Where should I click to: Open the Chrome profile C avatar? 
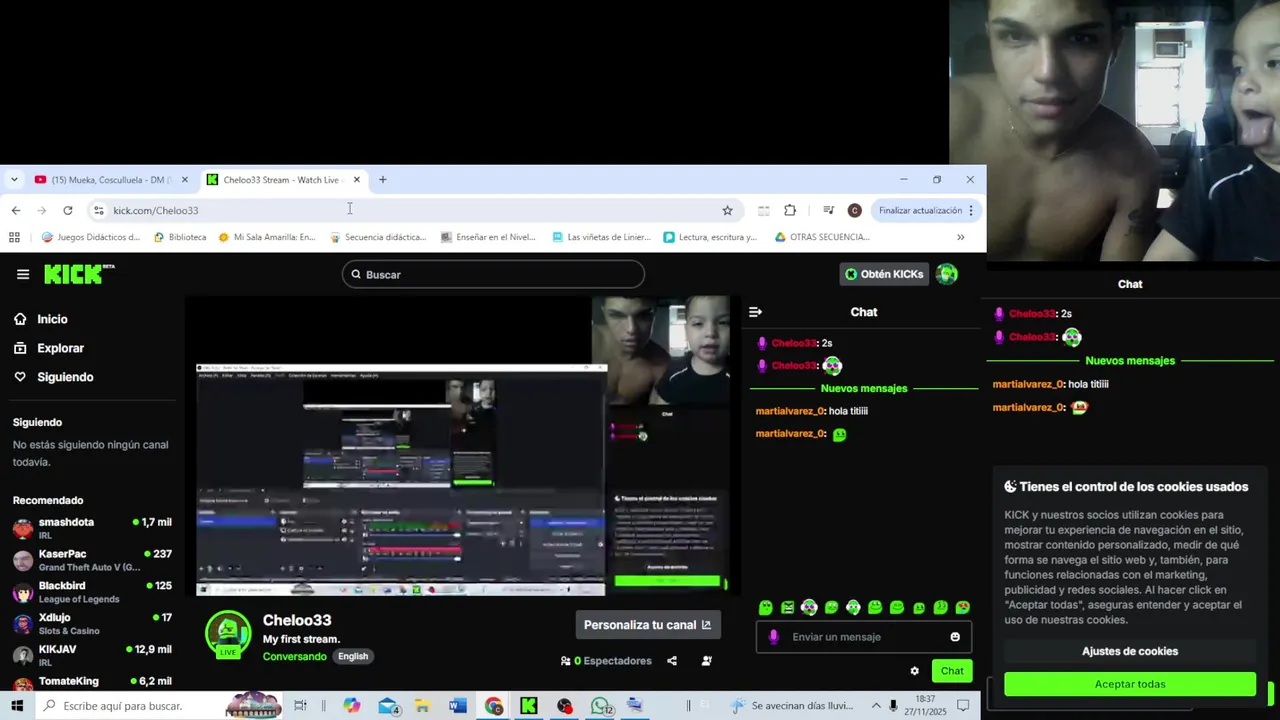pyautogui.click(x=854, y=210)
